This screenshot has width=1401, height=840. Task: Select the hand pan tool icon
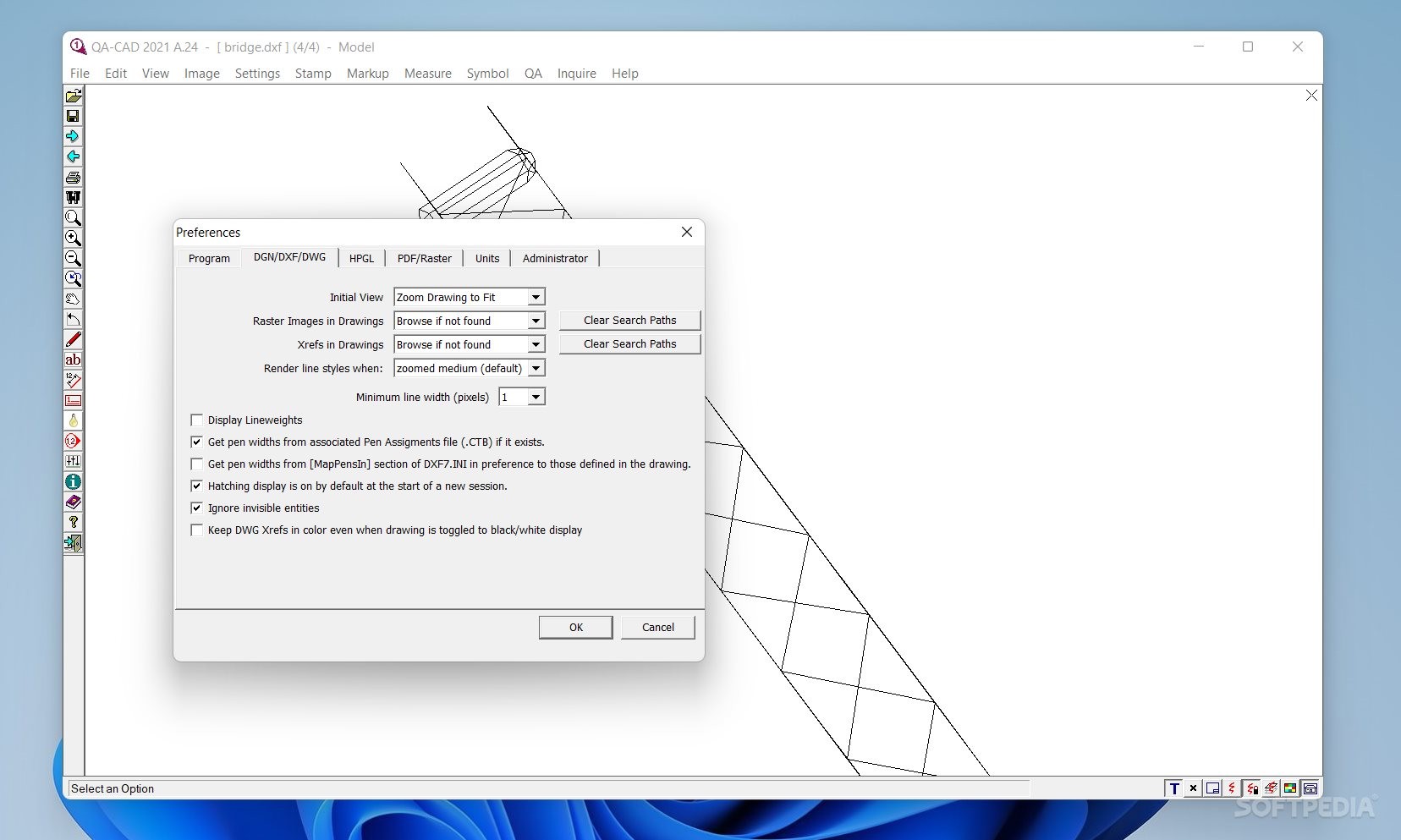(74, 299)
